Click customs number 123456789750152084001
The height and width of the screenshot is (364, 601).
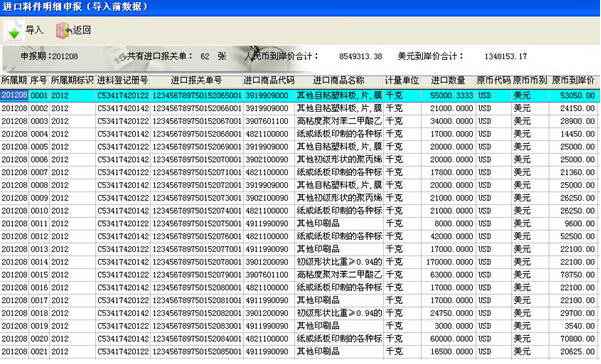pyautogui.click(x=197, y=339)
